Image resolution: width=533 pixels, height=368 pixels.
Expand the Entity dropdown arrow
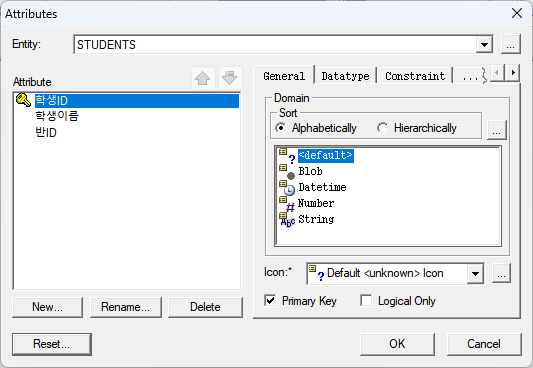(x=484, y=45)
